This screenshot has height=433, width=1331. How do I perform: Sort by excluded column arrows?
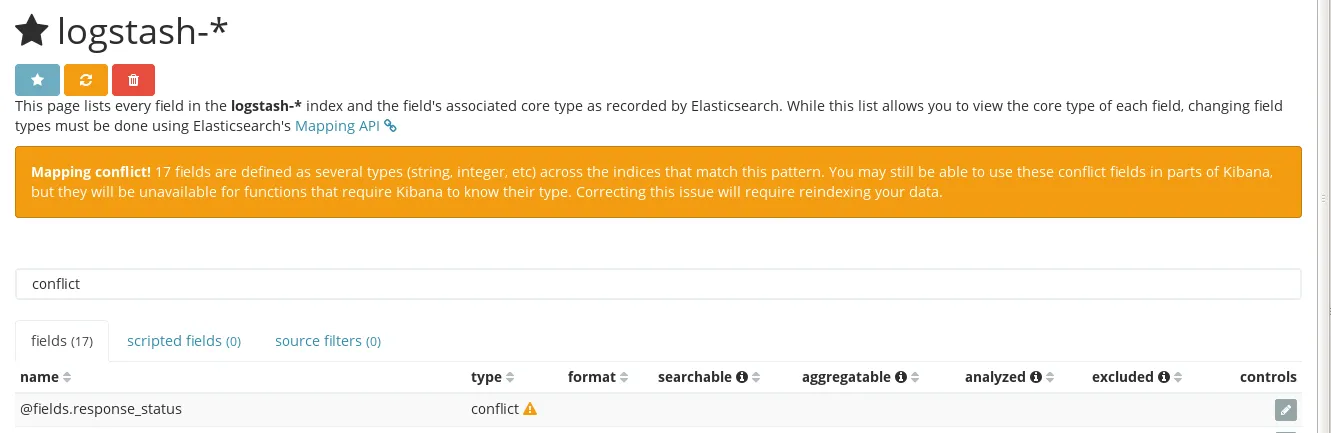[1177, 377]
